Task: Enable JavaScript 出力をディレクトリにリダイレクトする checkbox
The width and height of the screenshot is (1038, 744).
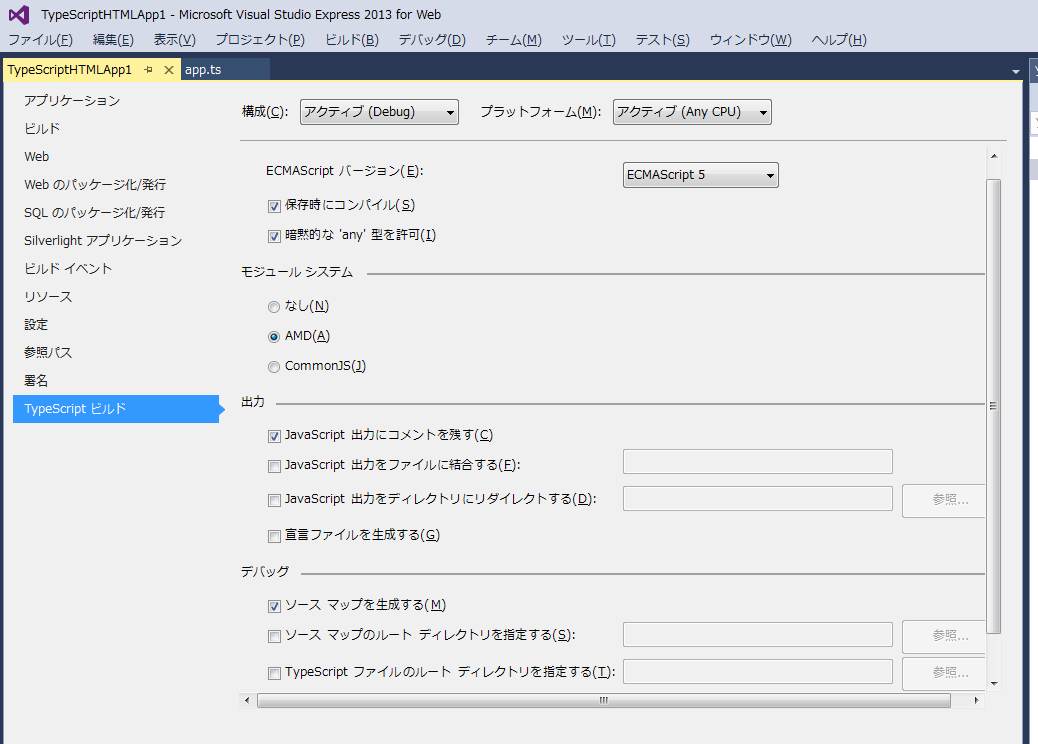Action: click(274, 500)
